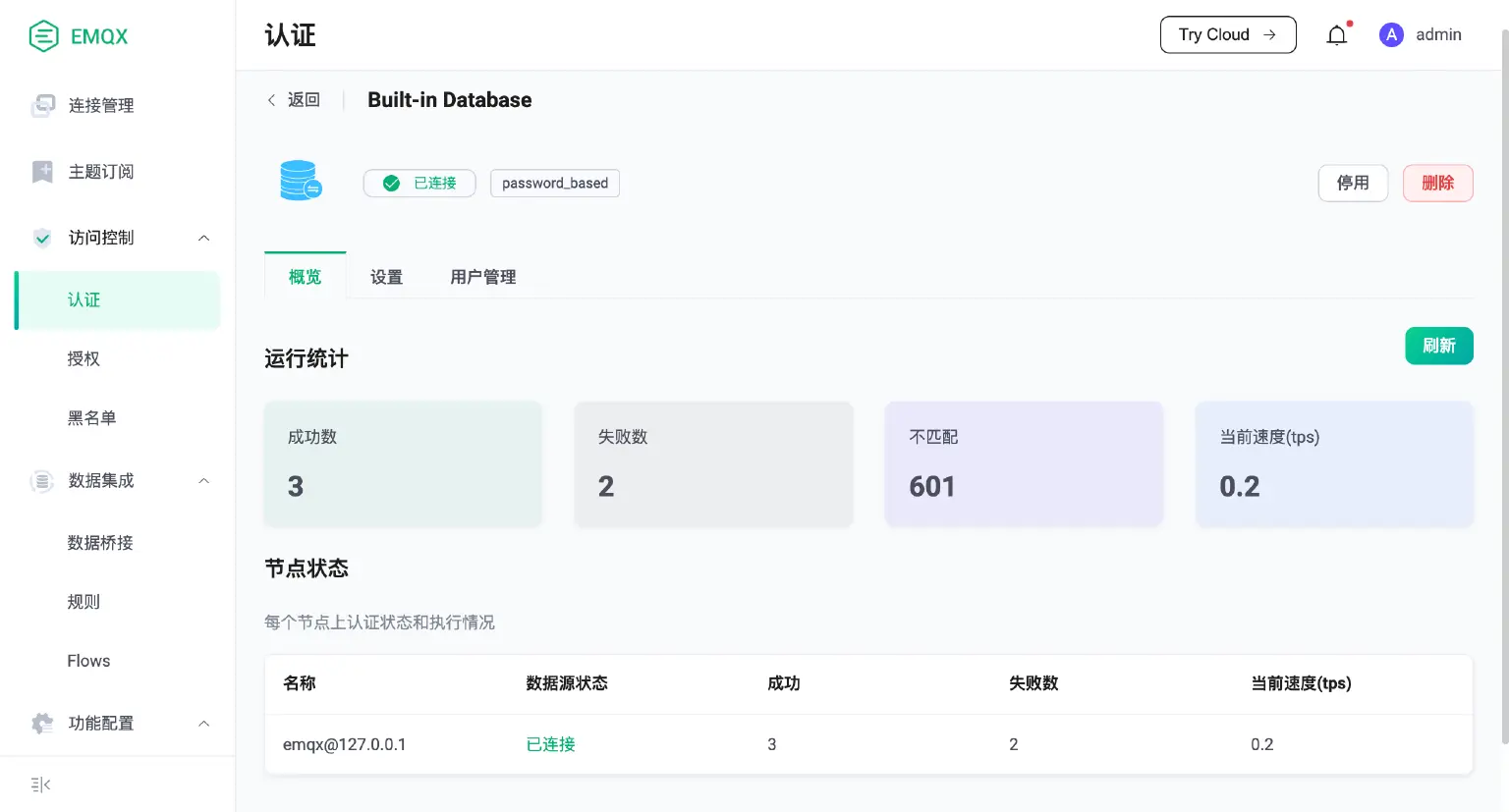This screenshot has height=812, width=1509.
Task: Select the 主题订阅 sidebar icon
Action: (x=41, y=172)
